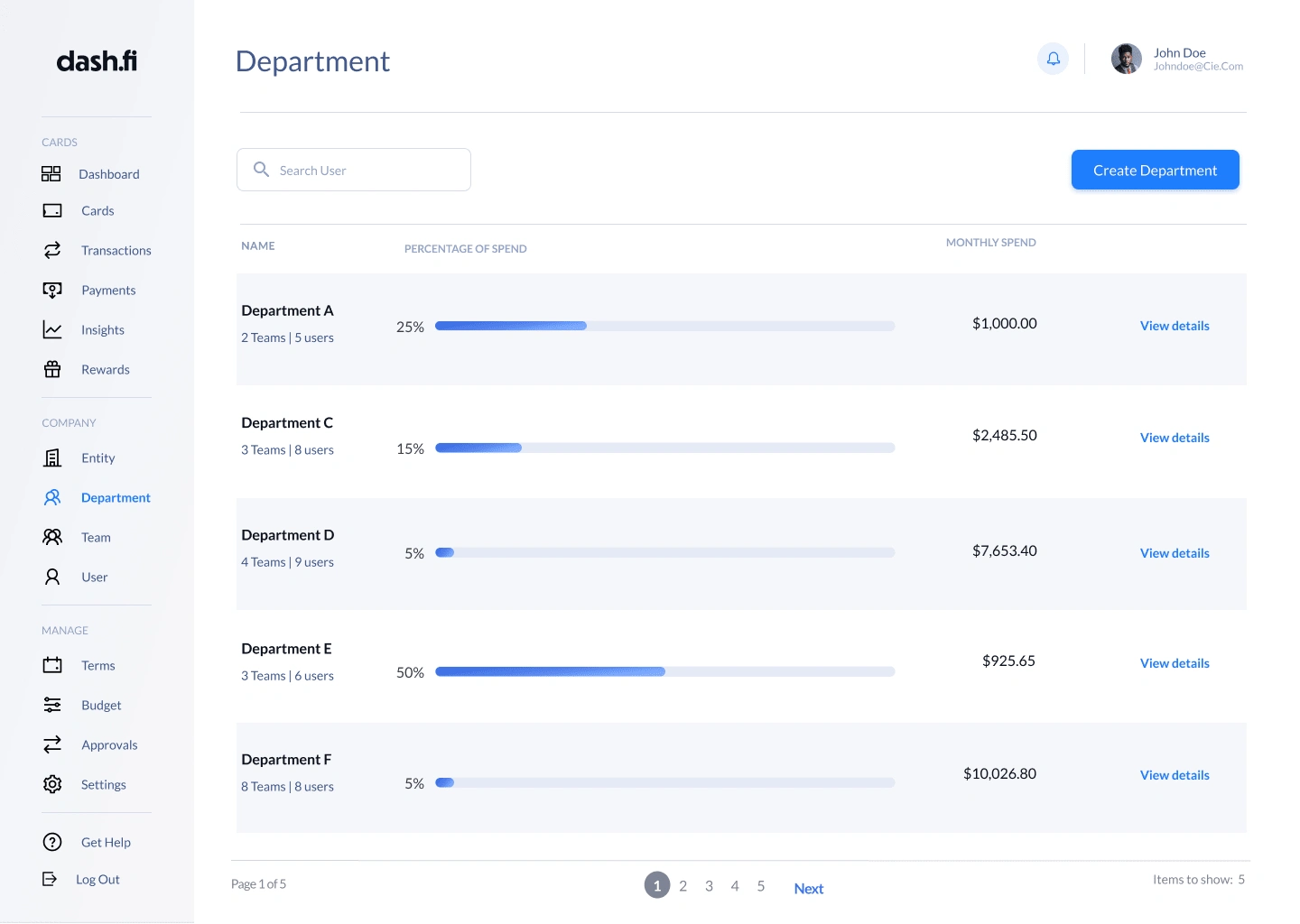Viewport: 1300px width, 924px height.
Task: Click Department C 15% progress bar
Action: point(665,448)
